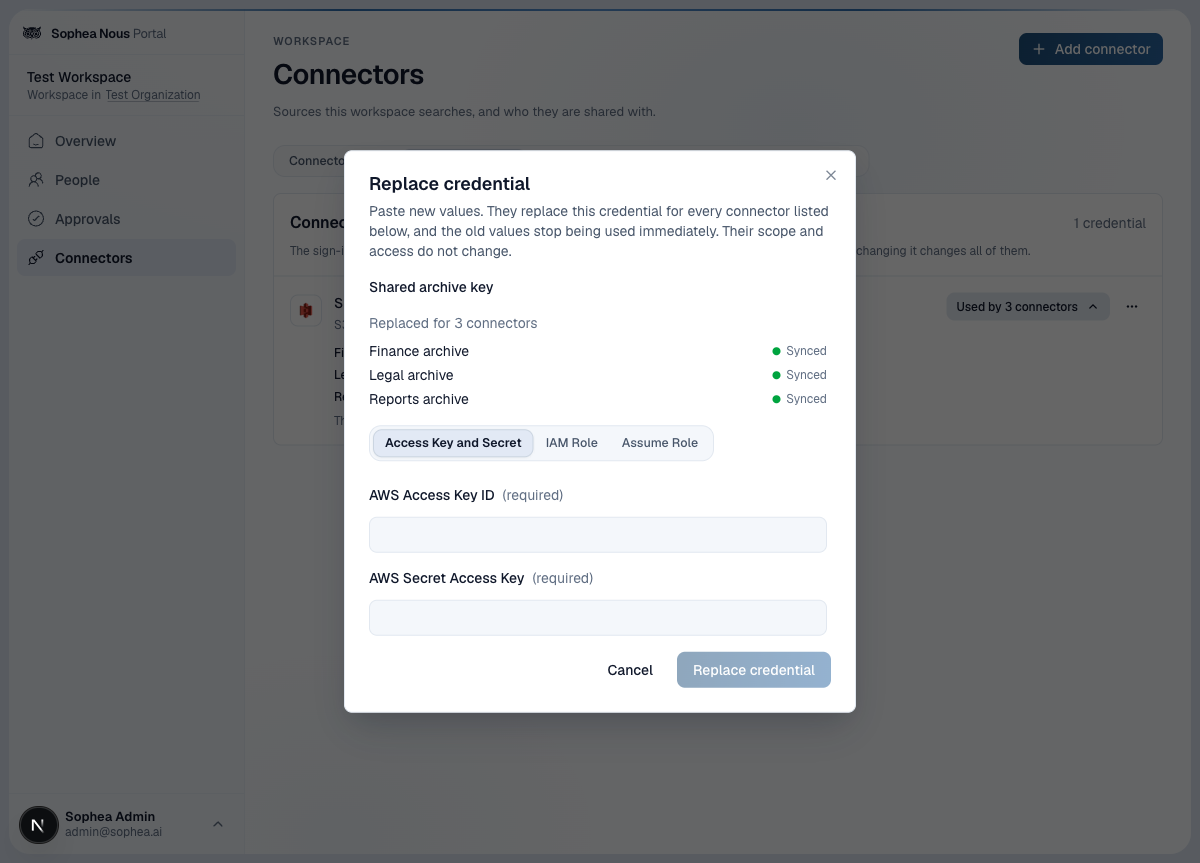
Task: Click the Replaced for 3 connectors text
Action: pos(453,323)
